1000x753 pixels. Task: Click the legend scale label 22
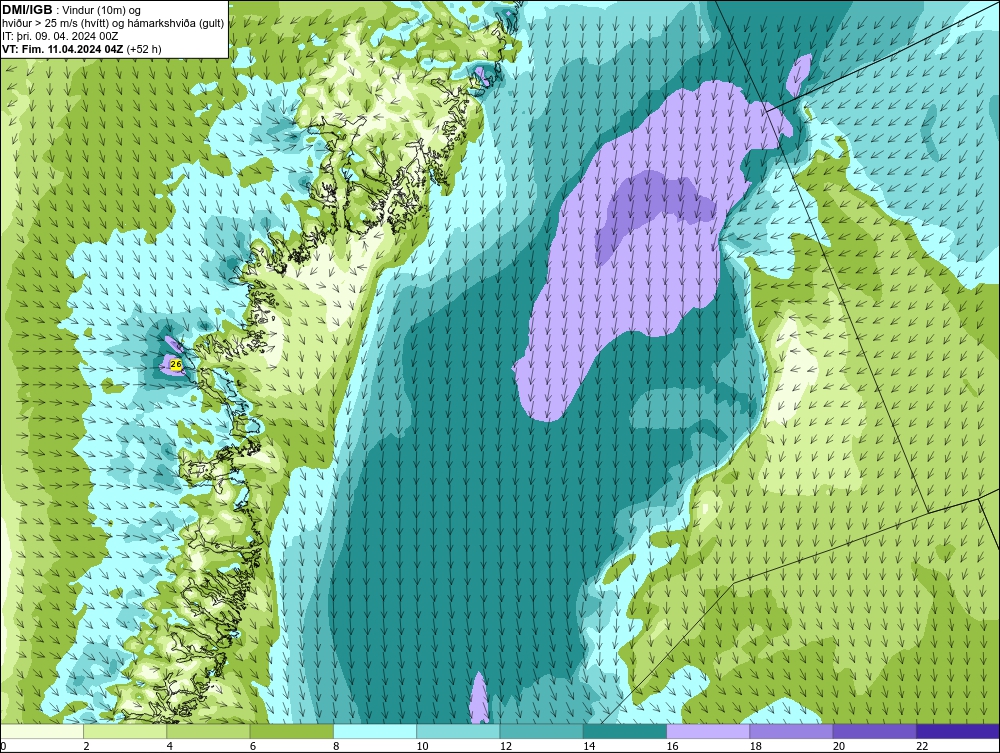coord(922,747)
